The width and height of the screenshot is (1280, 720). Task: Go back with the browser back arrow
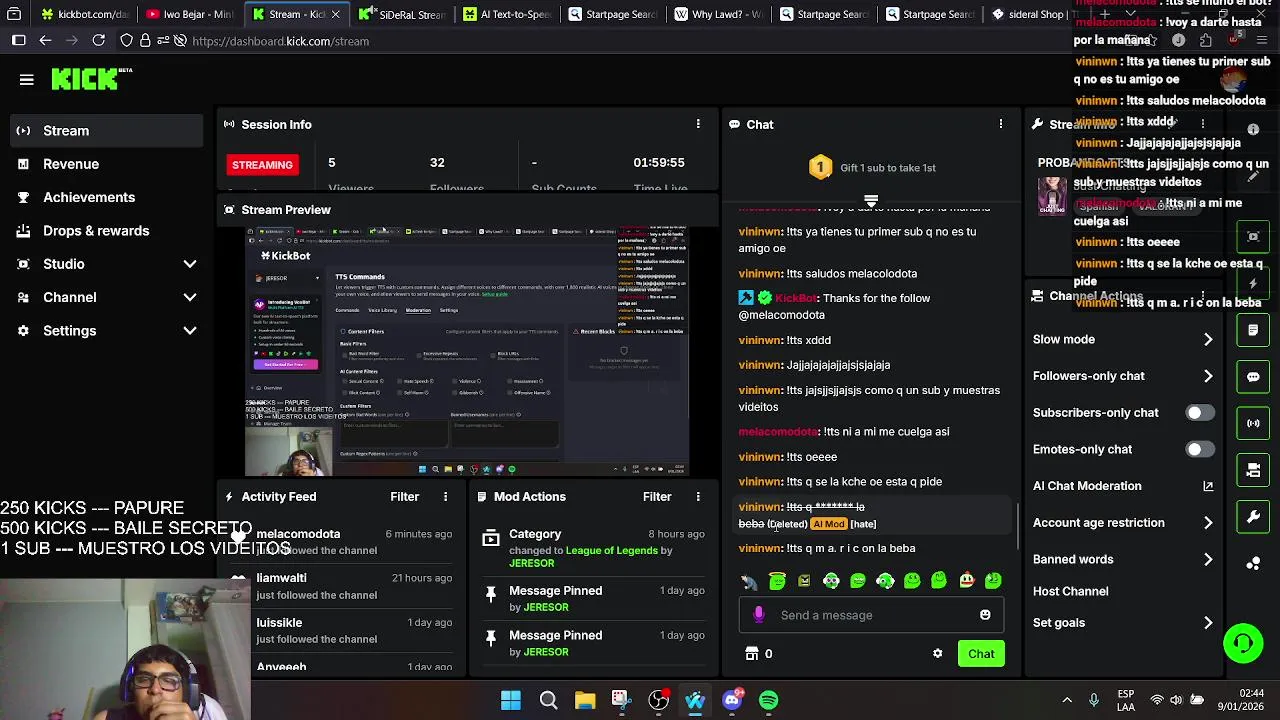[45, 41]
